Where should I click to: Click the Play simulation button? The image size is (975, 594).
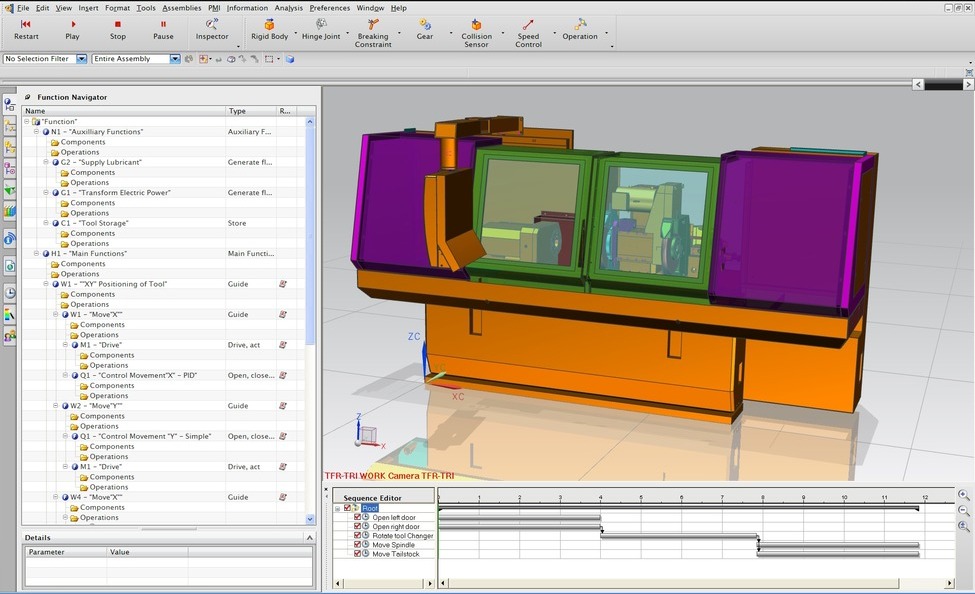click(73, 29)
